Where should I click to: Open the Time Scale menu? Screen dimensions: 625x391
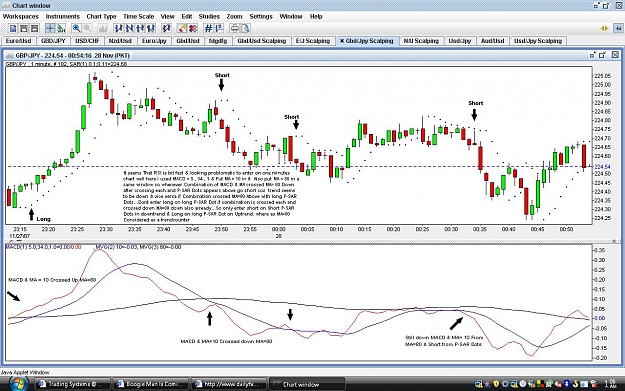click(x=138, y=16)
